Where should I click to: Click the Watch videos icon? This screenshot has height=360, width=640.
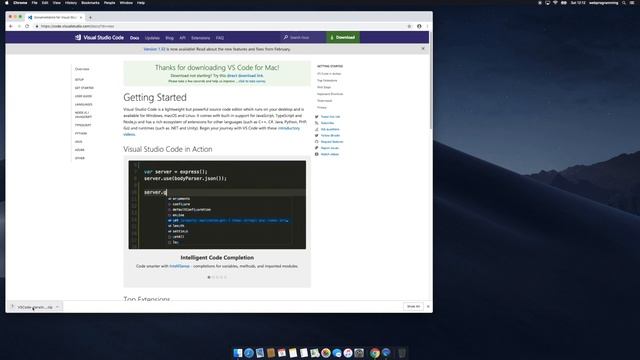[x=317, y=154]
